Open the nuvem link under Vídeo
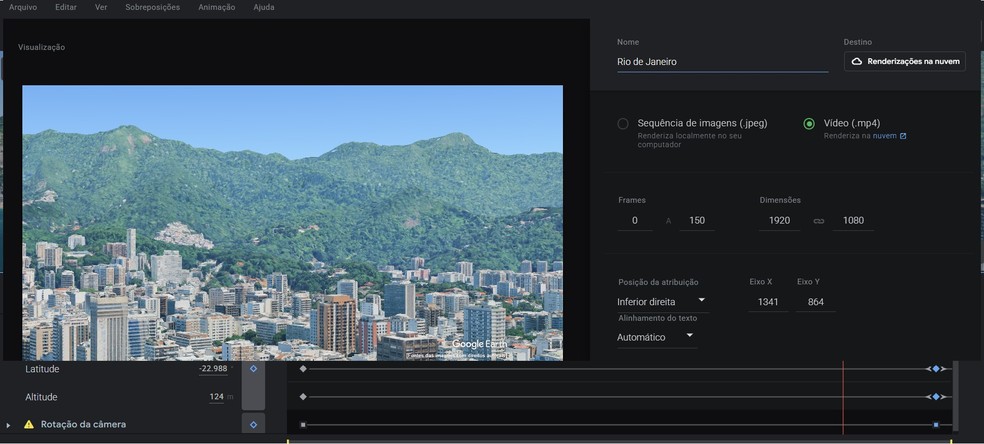The height and width of the screenshot is (444, 984). [x=885, y=135]
